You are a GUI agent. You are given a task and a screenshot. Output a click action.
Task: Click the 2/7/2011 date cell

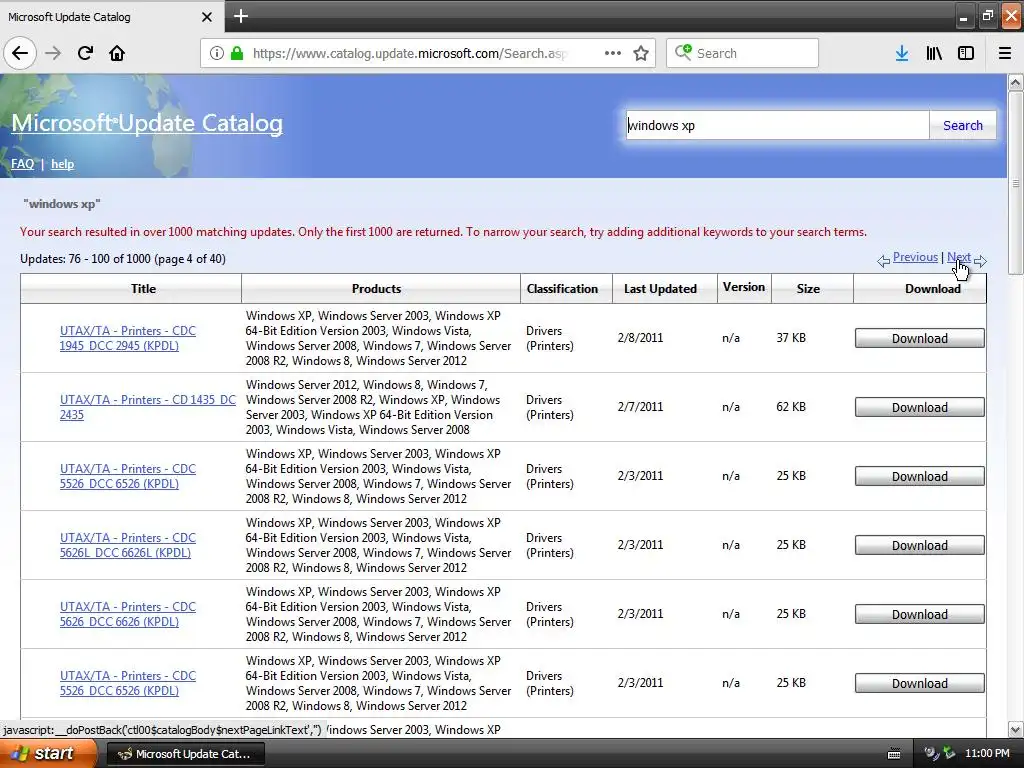[x=640, y=407]
